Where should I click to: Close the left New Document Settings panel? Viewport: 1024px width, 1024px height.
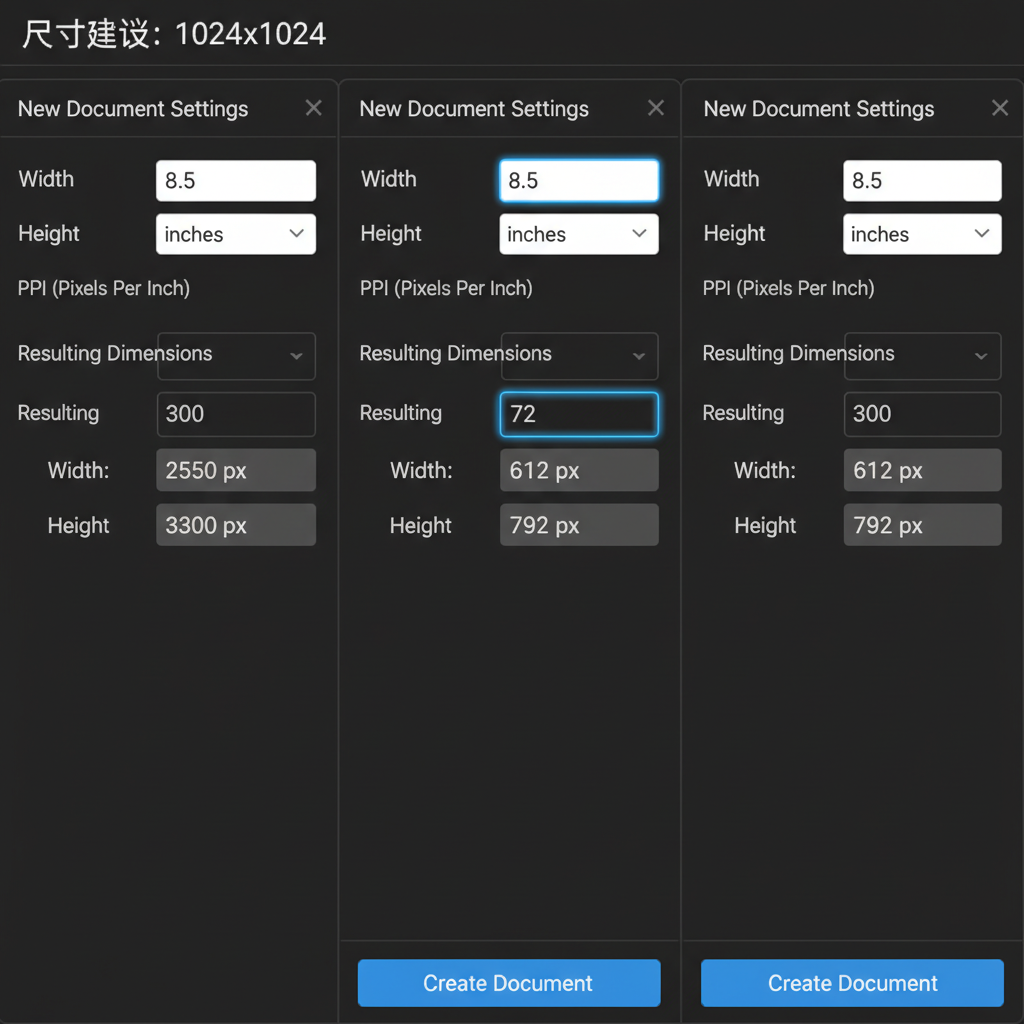[x=313, y=108]
